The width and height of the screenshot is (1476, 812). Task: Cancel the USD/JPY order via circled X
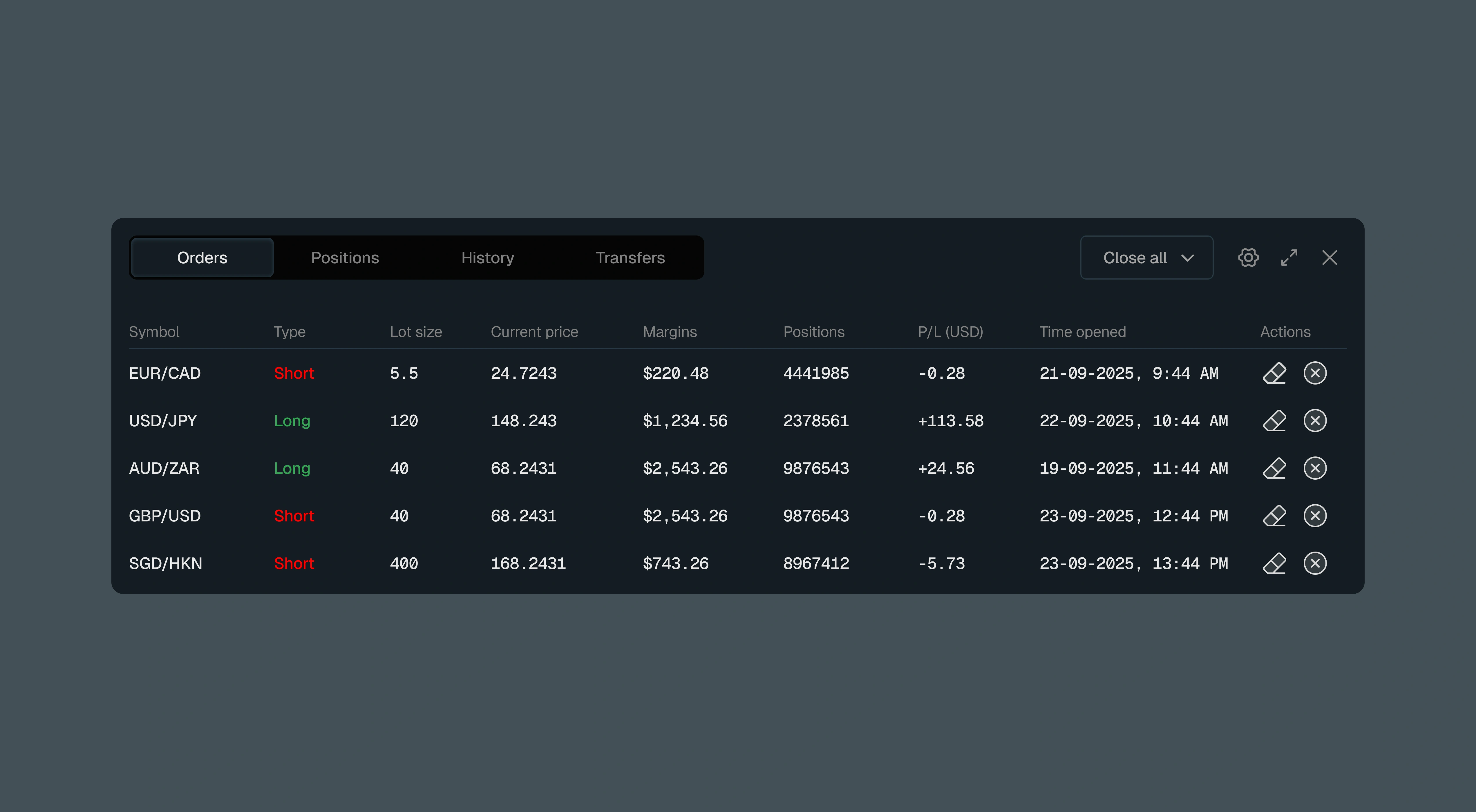tap(1315, 421)
